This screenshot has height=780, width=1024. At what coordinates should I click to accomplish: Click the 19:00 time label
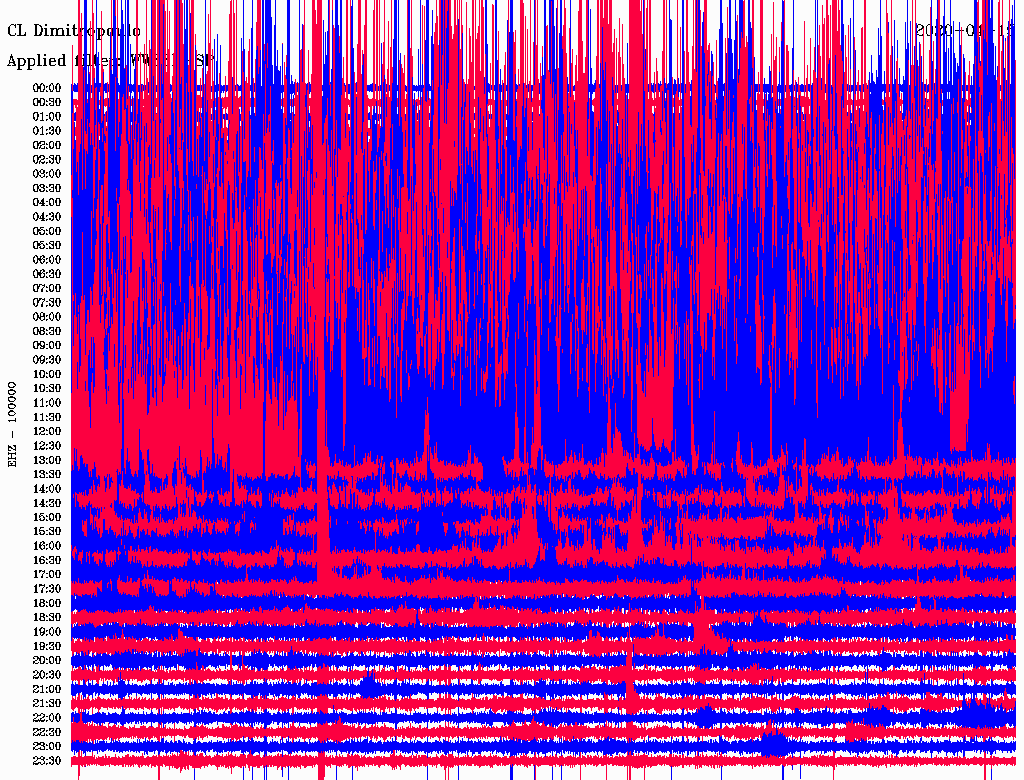pyautogui.click(x=47, y=632)
